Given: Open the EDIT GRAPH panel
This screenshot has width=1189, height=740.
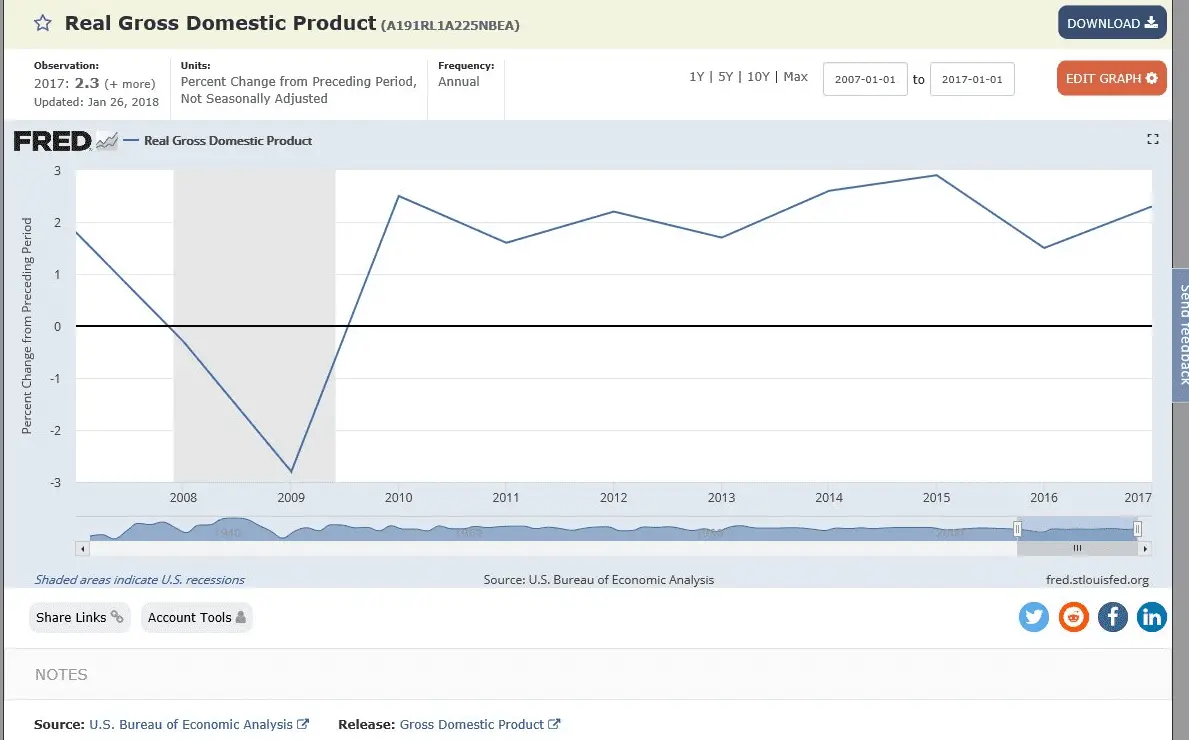Looking at the screenshot, I should 1111,78.
